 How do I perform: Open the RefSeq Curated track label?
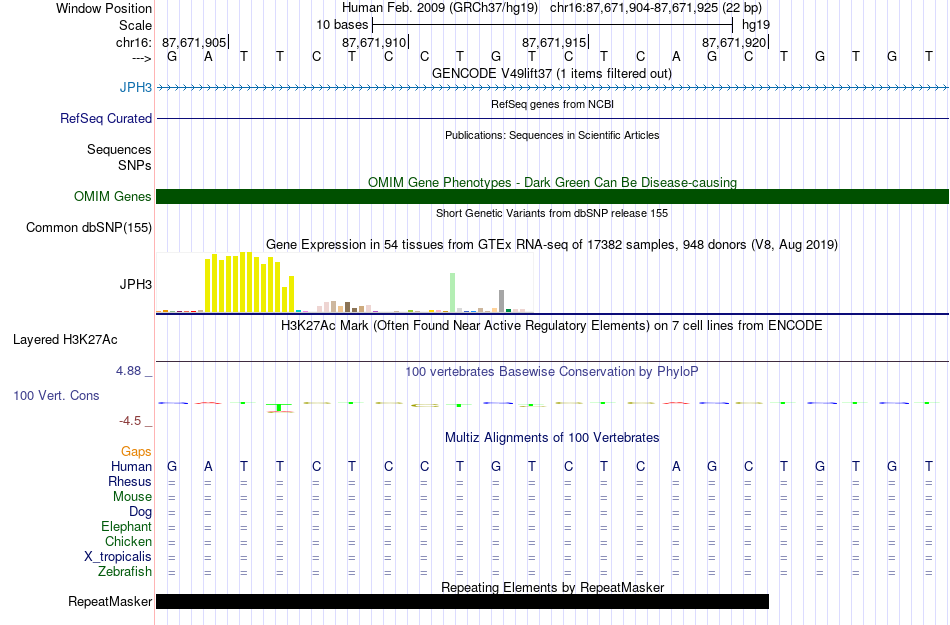click(105, 118)
